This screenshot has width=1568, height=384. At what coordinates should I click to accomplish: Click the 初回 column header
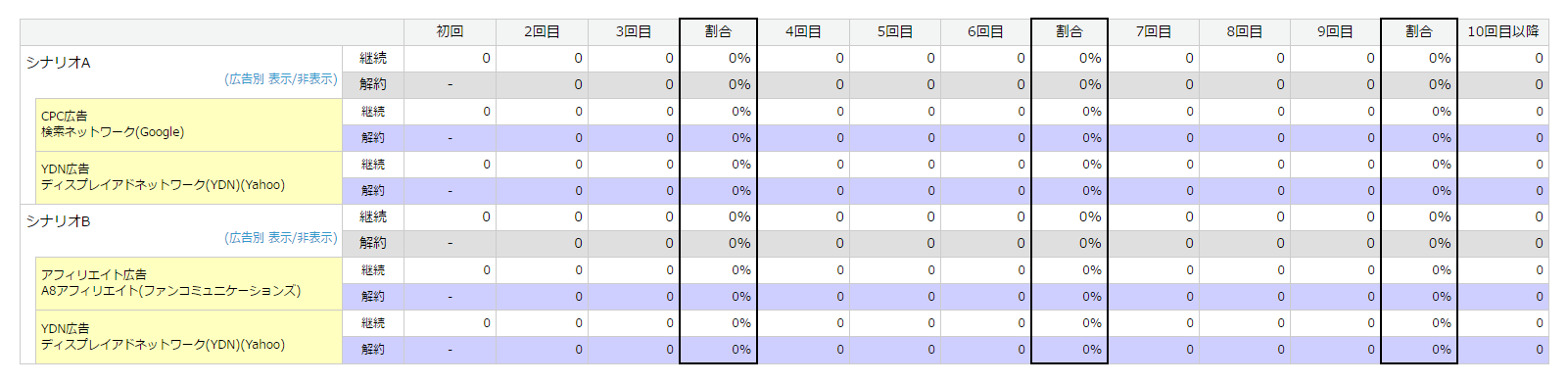(x=450, y=32)
